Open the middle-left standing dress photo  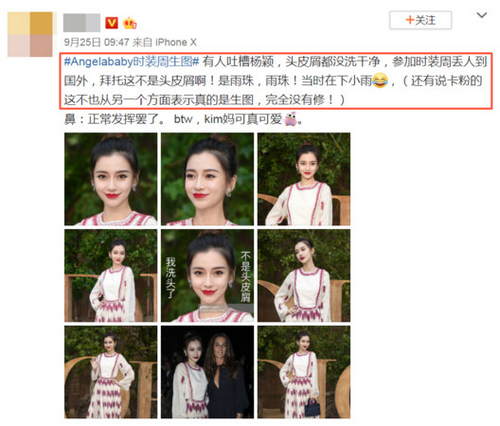[x=111, y=276]
